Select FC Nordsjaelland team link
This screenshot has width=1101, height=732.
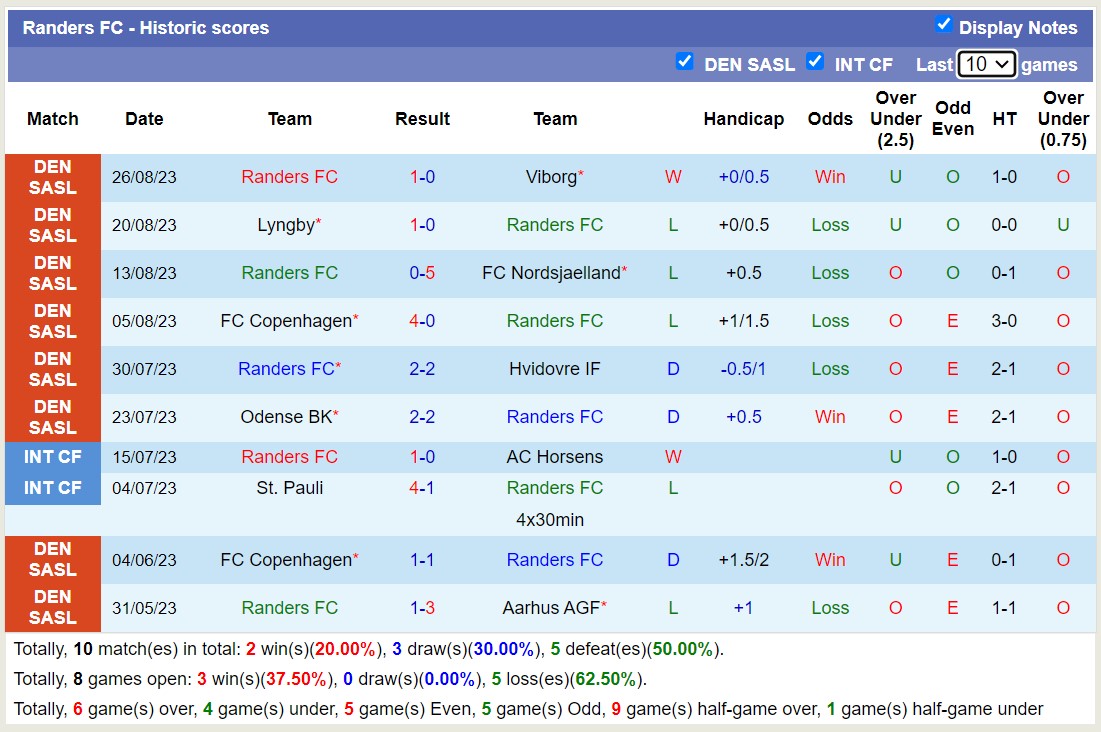(x=552, y=273)
